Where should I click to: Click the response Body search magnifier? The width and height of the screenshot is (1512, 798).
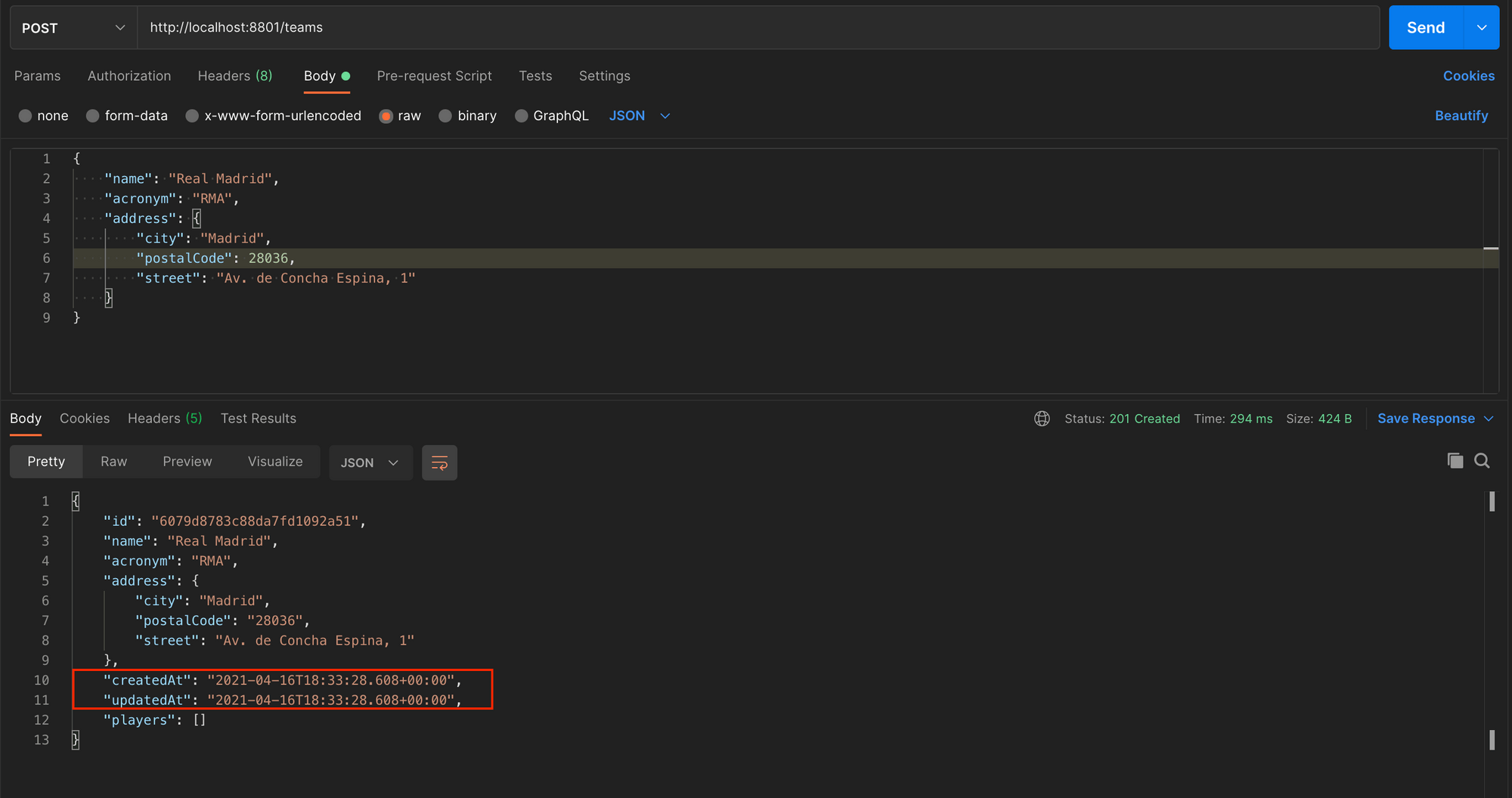[1481, 460]
